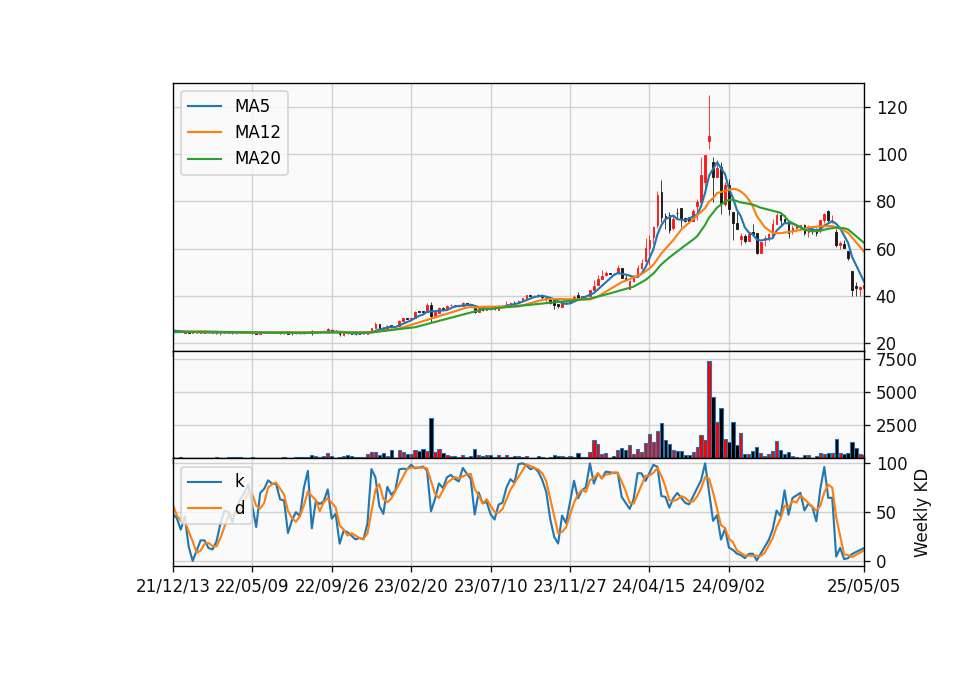Click the tall black volume bar near 23/02/20

[x=431, y=438]
